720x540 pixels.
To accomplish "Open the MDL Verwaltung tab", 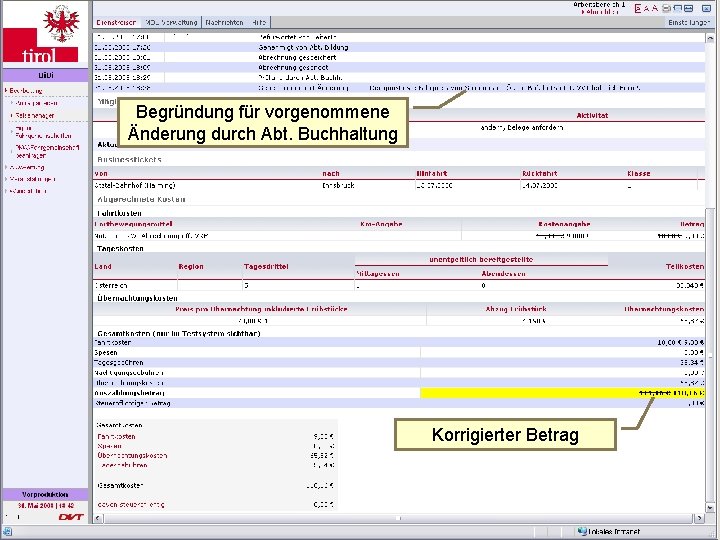I will [x=171, y=22].
